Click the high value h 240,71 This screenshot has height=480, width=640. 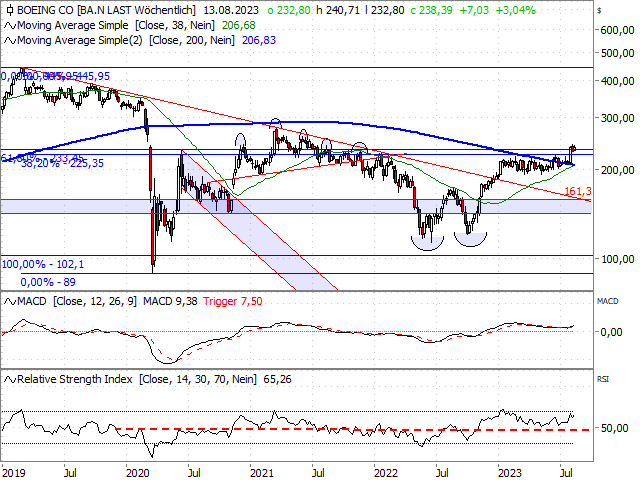point(338,10)
